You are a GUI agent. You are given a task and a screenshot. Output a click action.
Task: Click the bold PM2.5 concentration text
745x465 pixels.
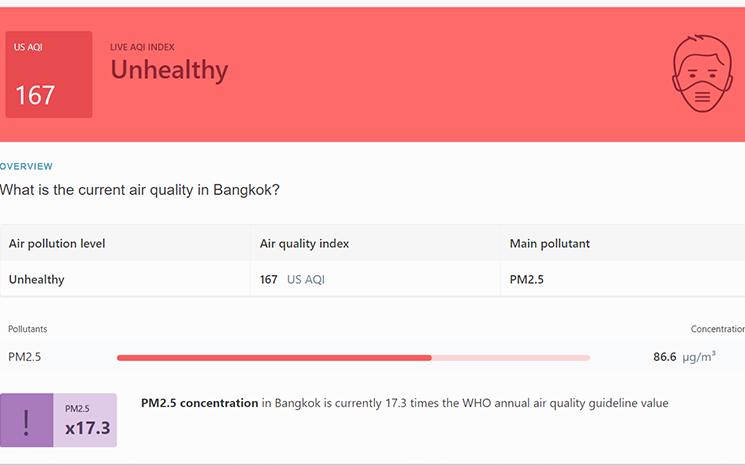click(x=200, y=403)
